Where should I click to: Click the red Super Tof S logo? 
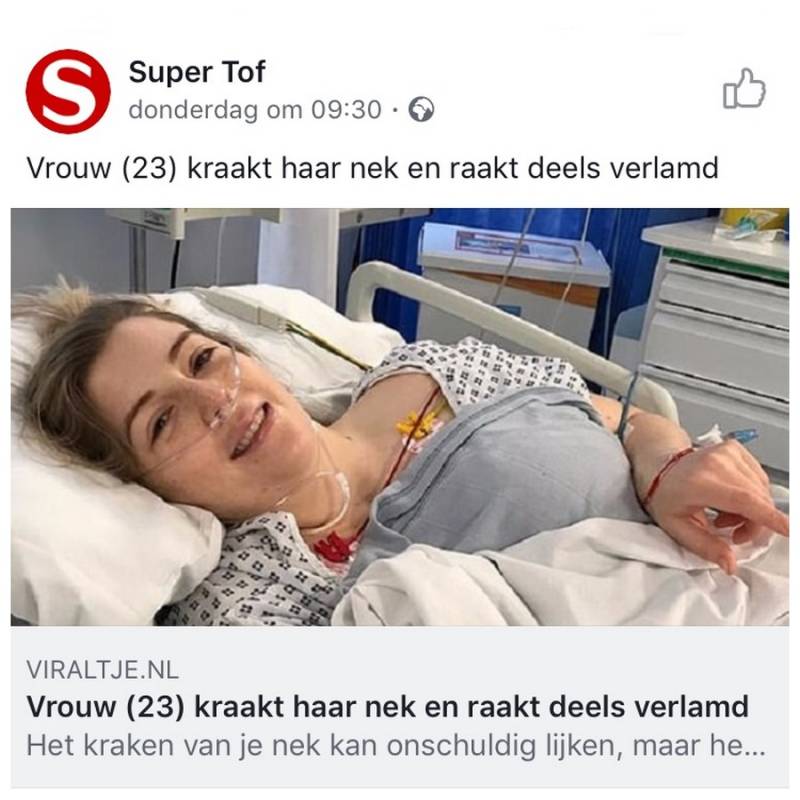[x=68, y=91]
